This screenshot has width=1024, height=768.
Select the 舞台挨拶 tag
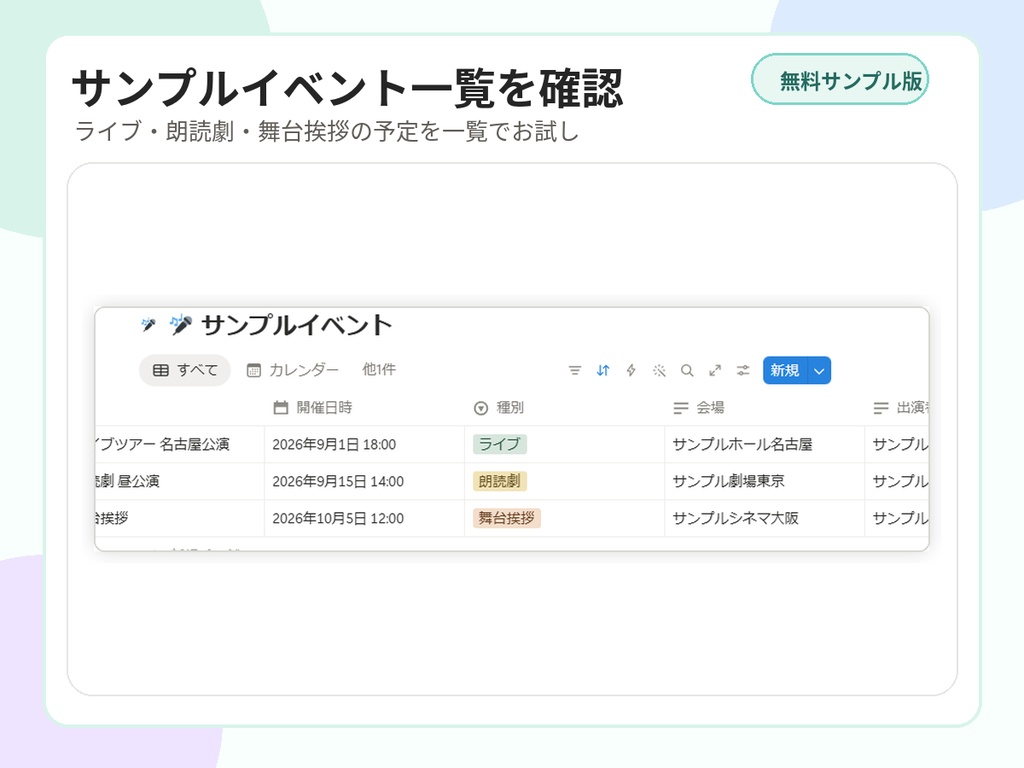coord(507,518)
